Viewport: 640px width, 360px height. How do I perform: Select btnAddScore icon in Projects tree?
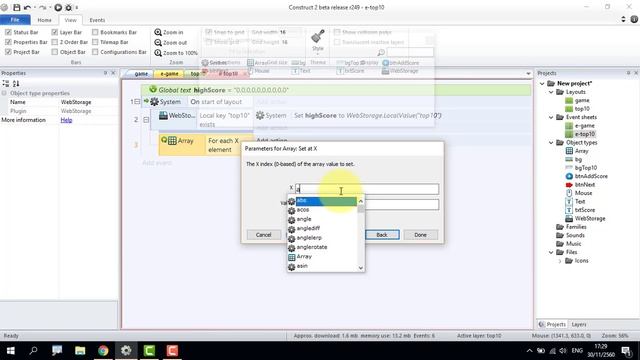569,176
